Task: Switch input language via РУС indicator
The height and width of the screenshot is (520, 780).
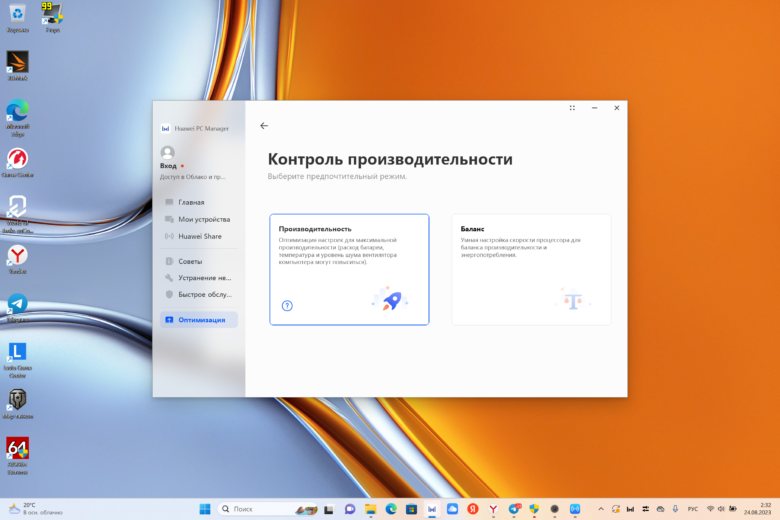Action: click(692, 509)
